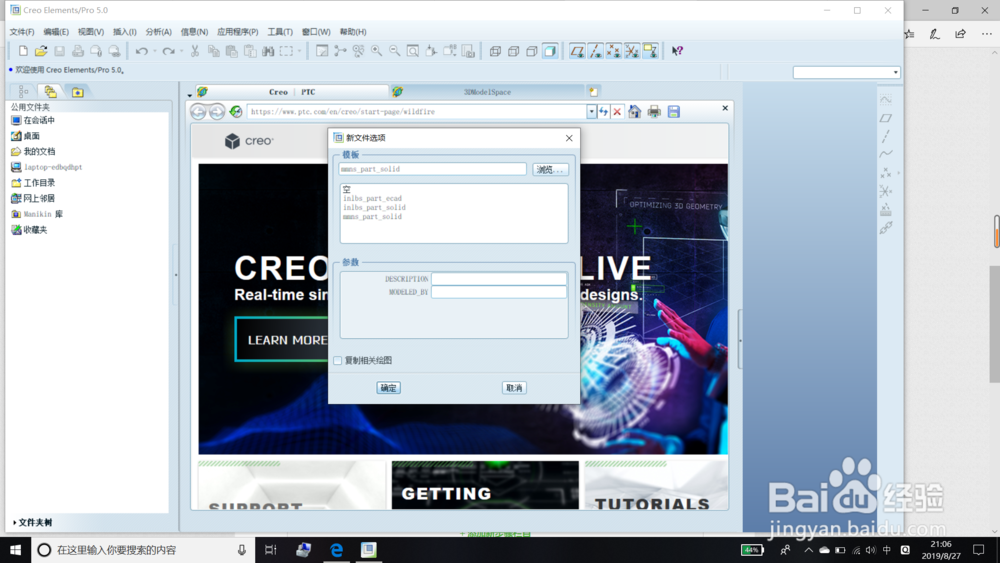
Task: Click 取消 in the new file dialog
Action: [x=514, y=388]
